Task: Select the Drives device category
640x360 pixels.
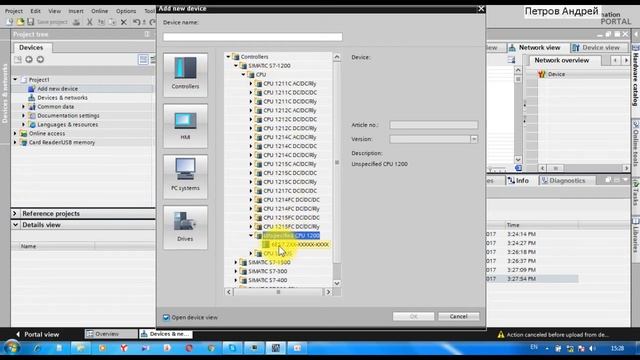Action: pyautogui.click(x=185, y=227)
